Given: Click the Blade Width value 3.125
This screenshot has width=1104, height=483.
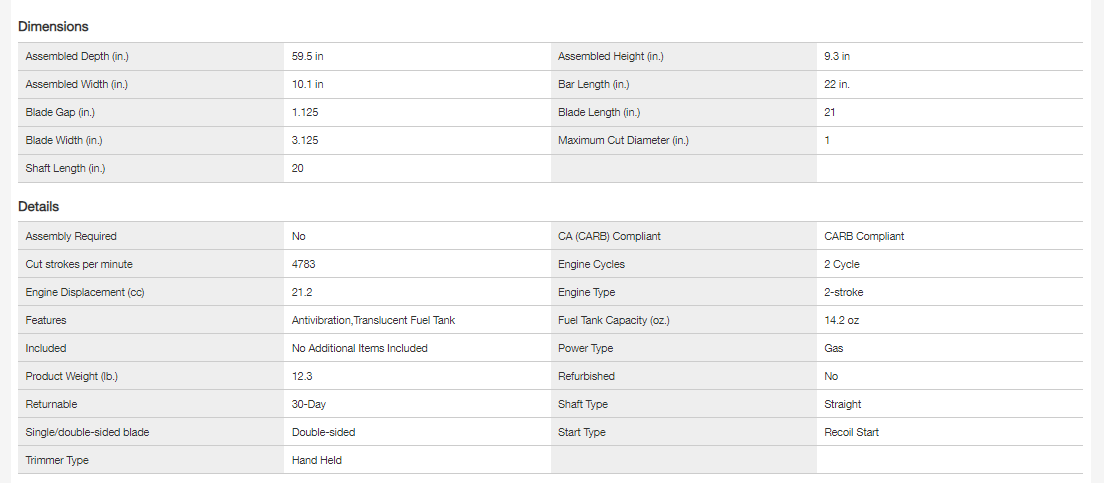Looking at the screenshot, I should (305, 140).
